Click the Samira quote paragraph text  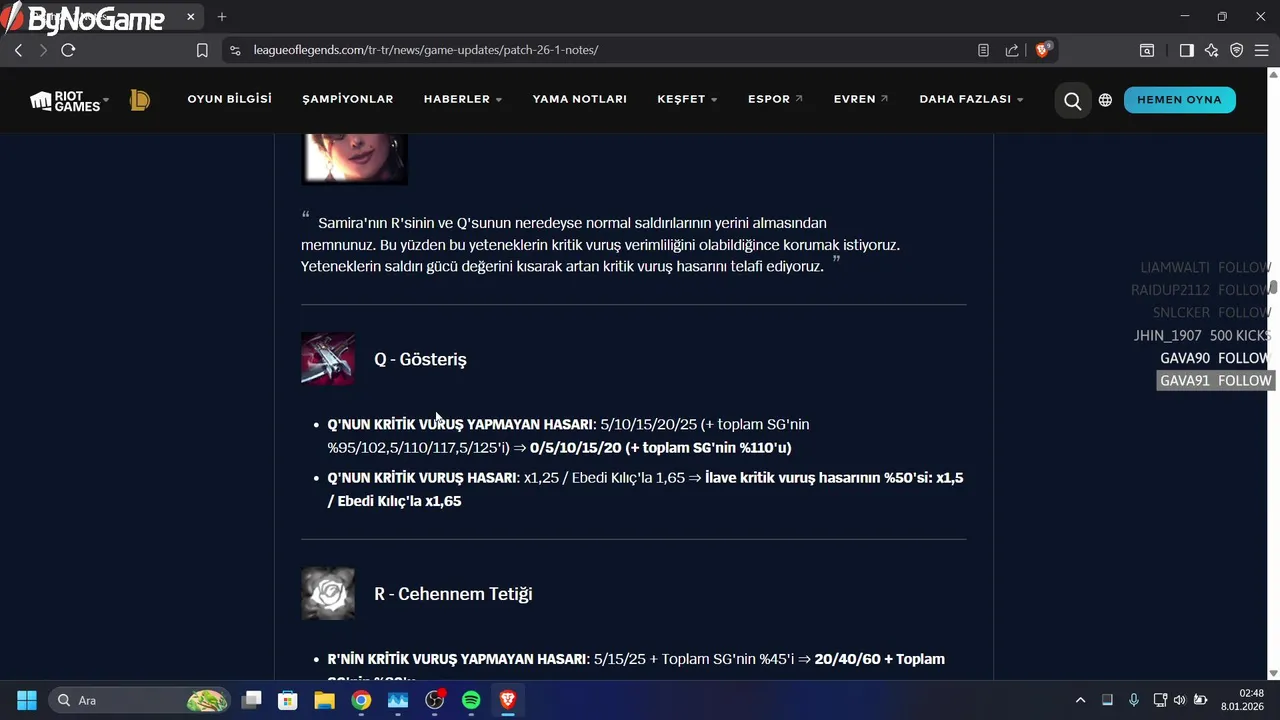coord(600,245)
